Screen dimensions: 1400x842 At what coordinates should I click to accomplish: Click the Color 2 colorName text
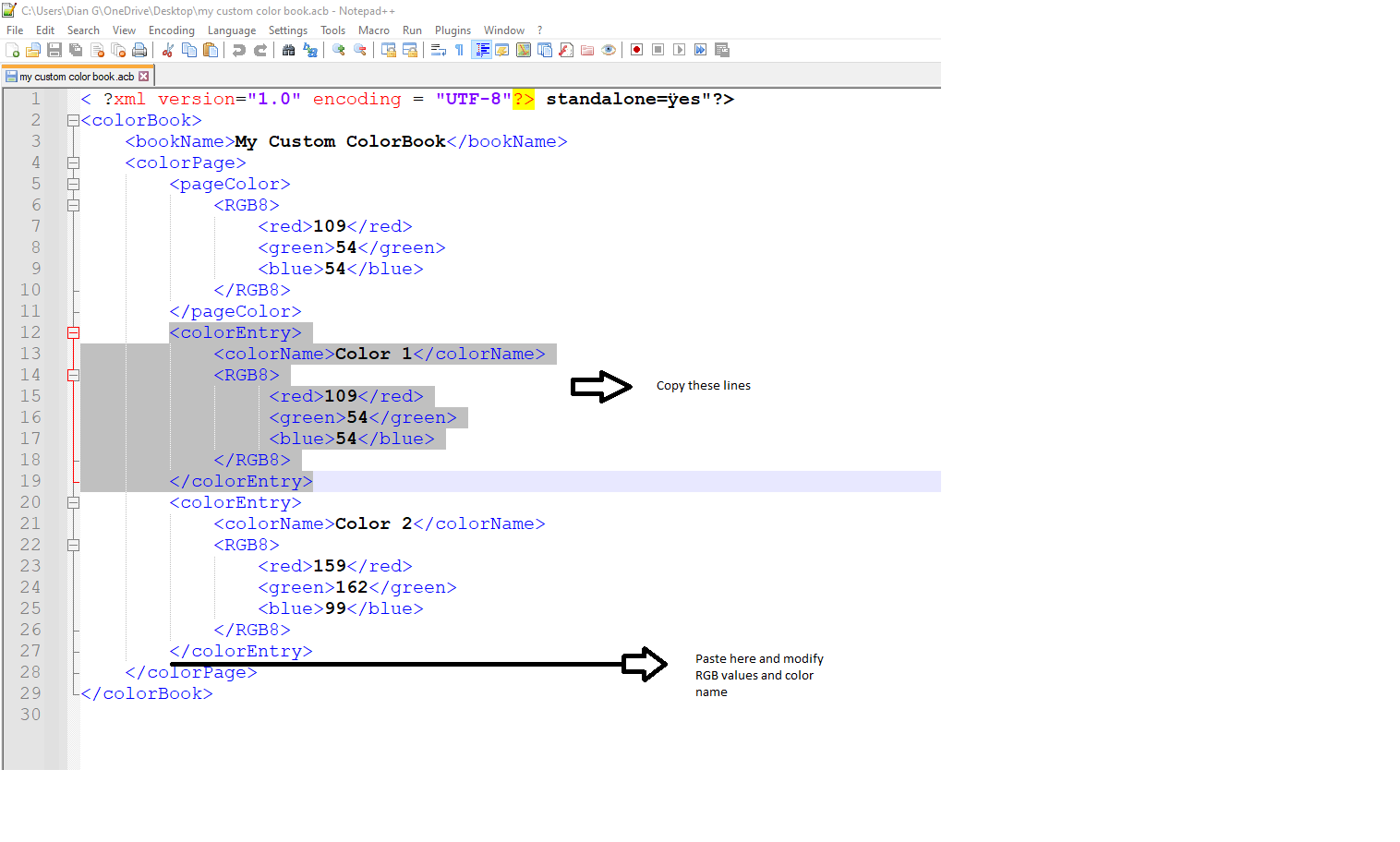tap(374, 523)
